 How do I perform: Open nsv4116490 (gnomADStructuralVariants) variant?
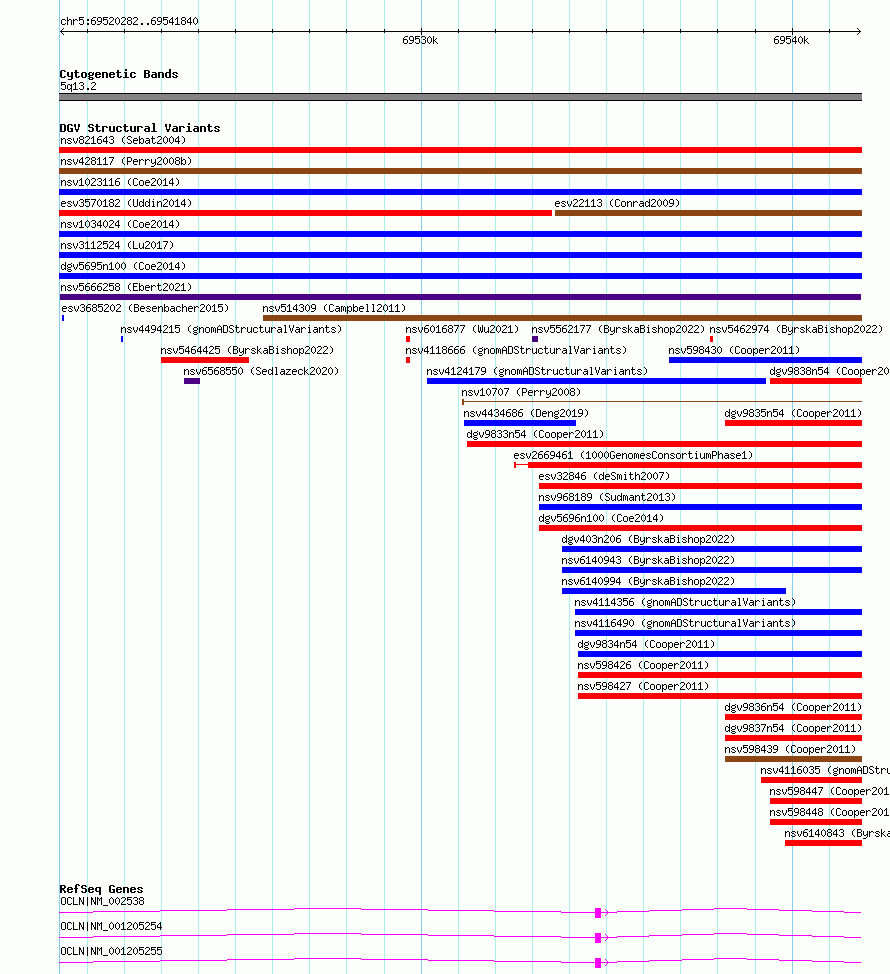point(685,625)
